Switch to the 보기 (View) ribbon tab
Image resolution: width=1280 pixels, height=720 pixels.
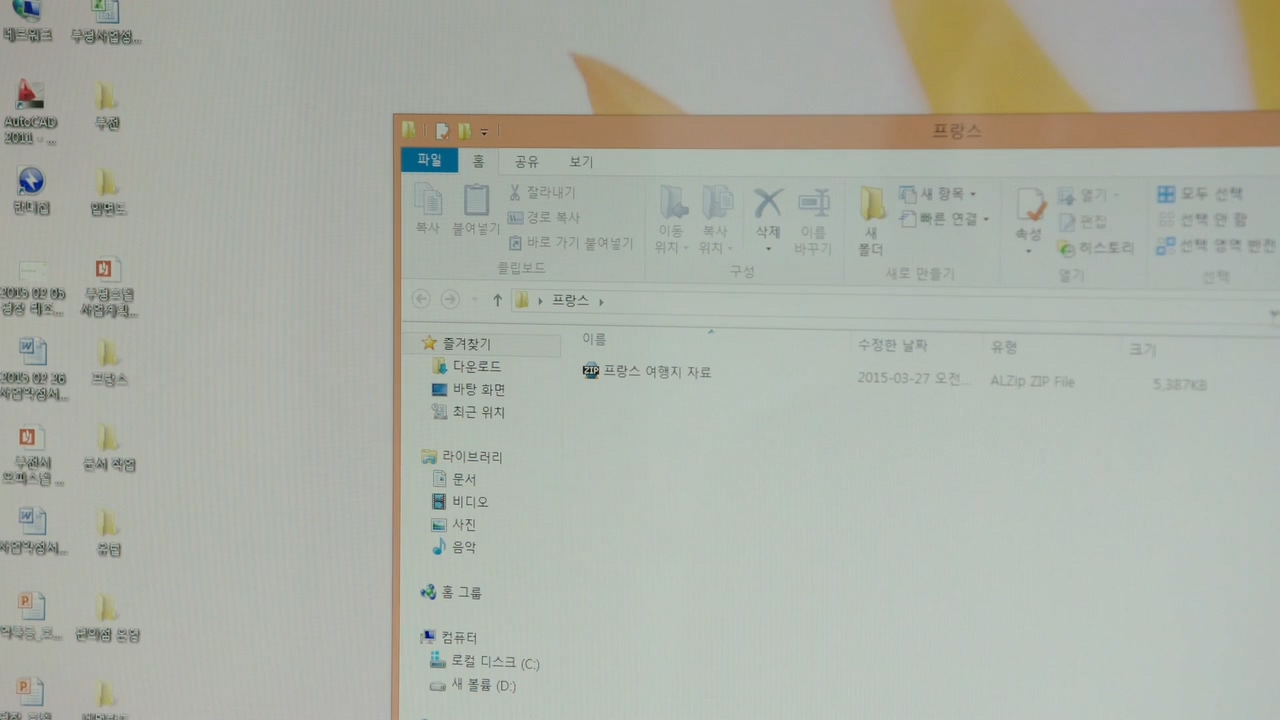click(x=580, y=162)
